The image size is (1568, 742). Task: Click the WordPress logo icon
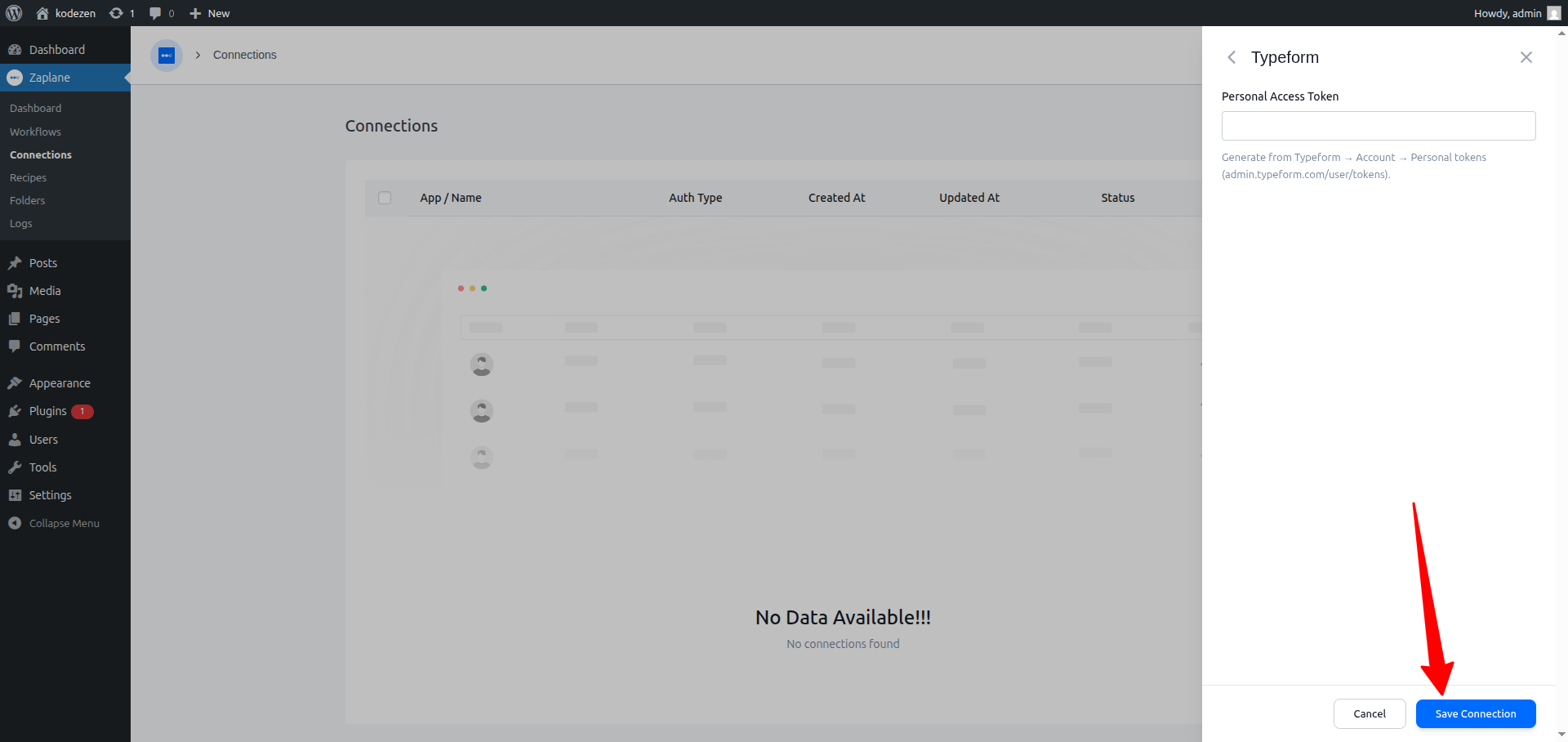pyautogui.click(x=14, y=13)
